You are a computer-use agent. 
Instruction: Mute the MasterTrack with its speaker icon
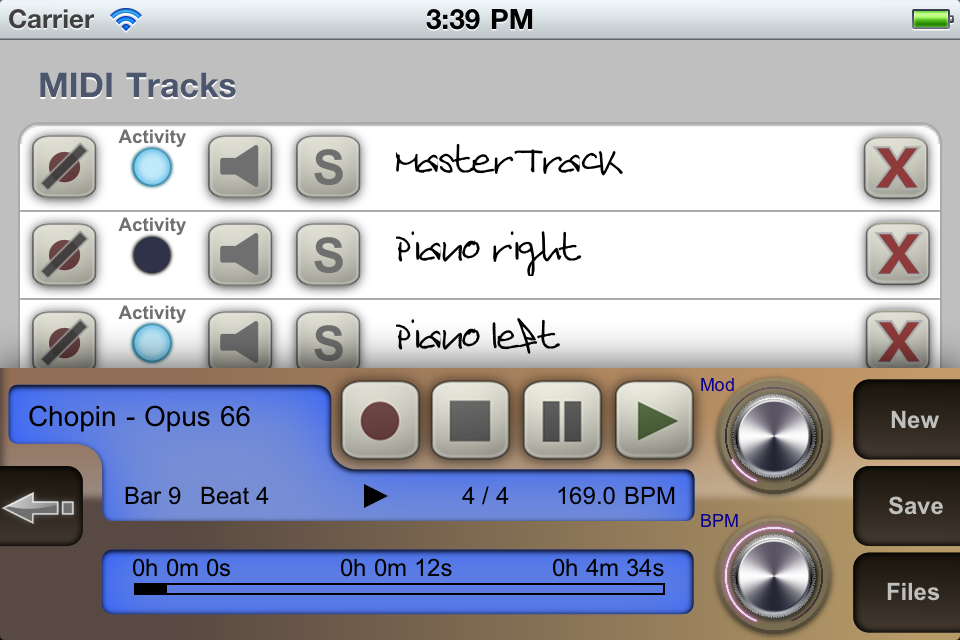(240, 167)
